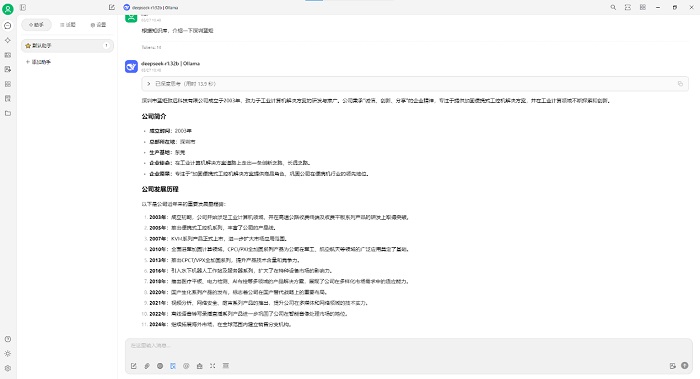Open the deepseek-r1:32b model selector in the header
The width and height of the screenshot is (700, 379).
151,8
